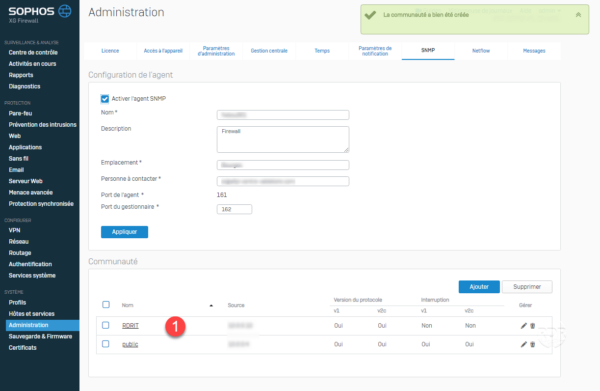This screenshot has width=600, height=391.
Task: Collapse the green success notification with chevron
Action: click(578, 15)
